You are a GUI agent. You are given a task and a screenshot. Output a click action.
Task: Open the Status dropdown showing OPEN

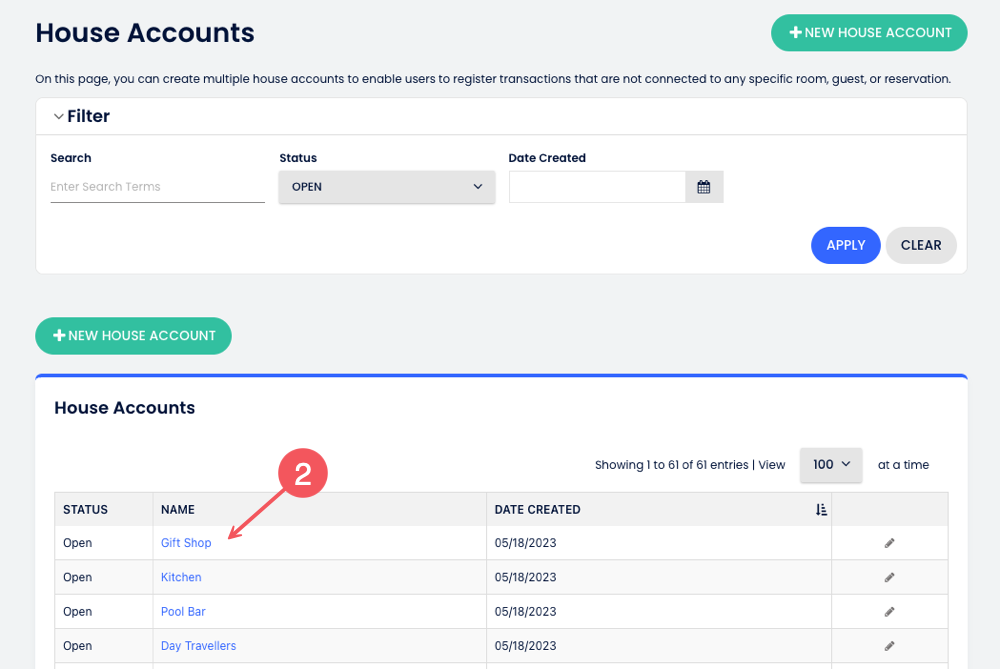386,187
